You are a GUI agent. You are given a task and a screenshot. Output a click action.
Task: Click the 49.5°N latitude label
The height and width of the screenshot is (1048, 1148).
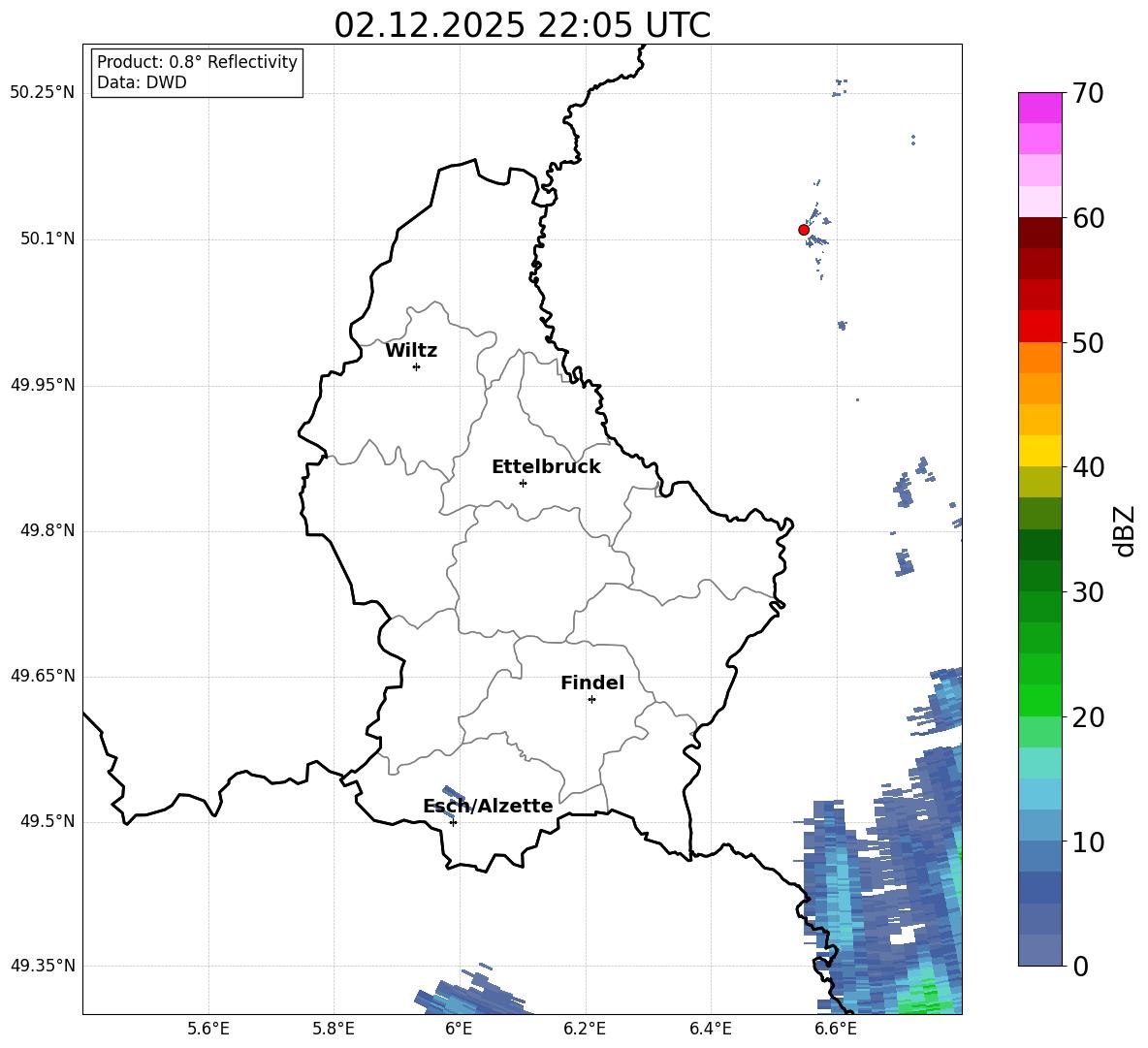click(x=48, y=821)
